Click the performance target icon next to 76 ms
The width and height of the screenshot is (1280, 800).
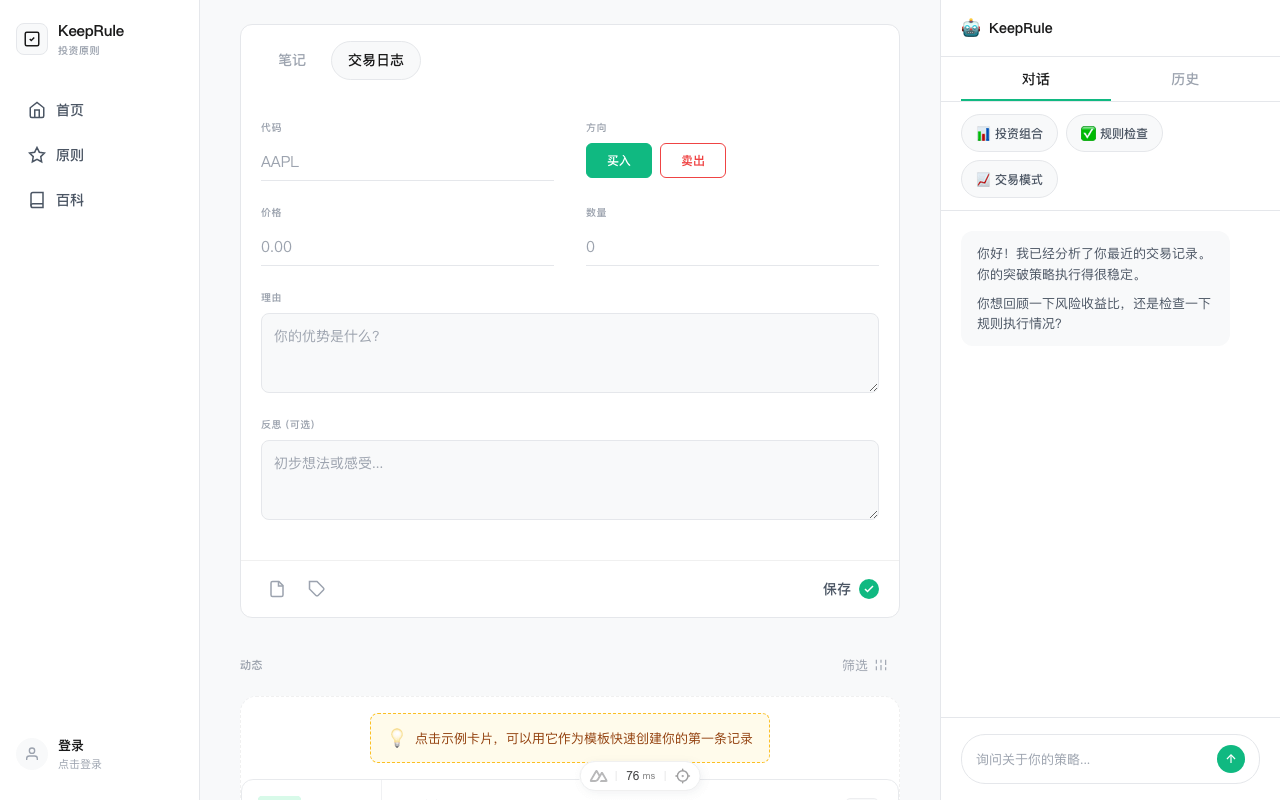682,776
